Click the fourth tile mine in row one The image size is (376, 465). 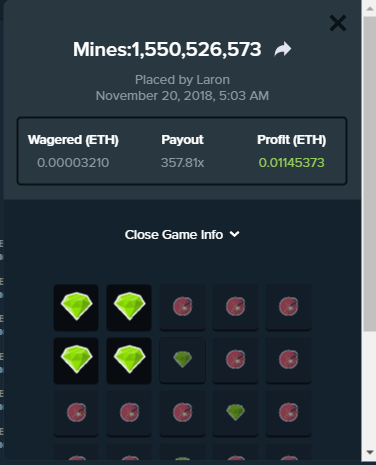point(235,307)
